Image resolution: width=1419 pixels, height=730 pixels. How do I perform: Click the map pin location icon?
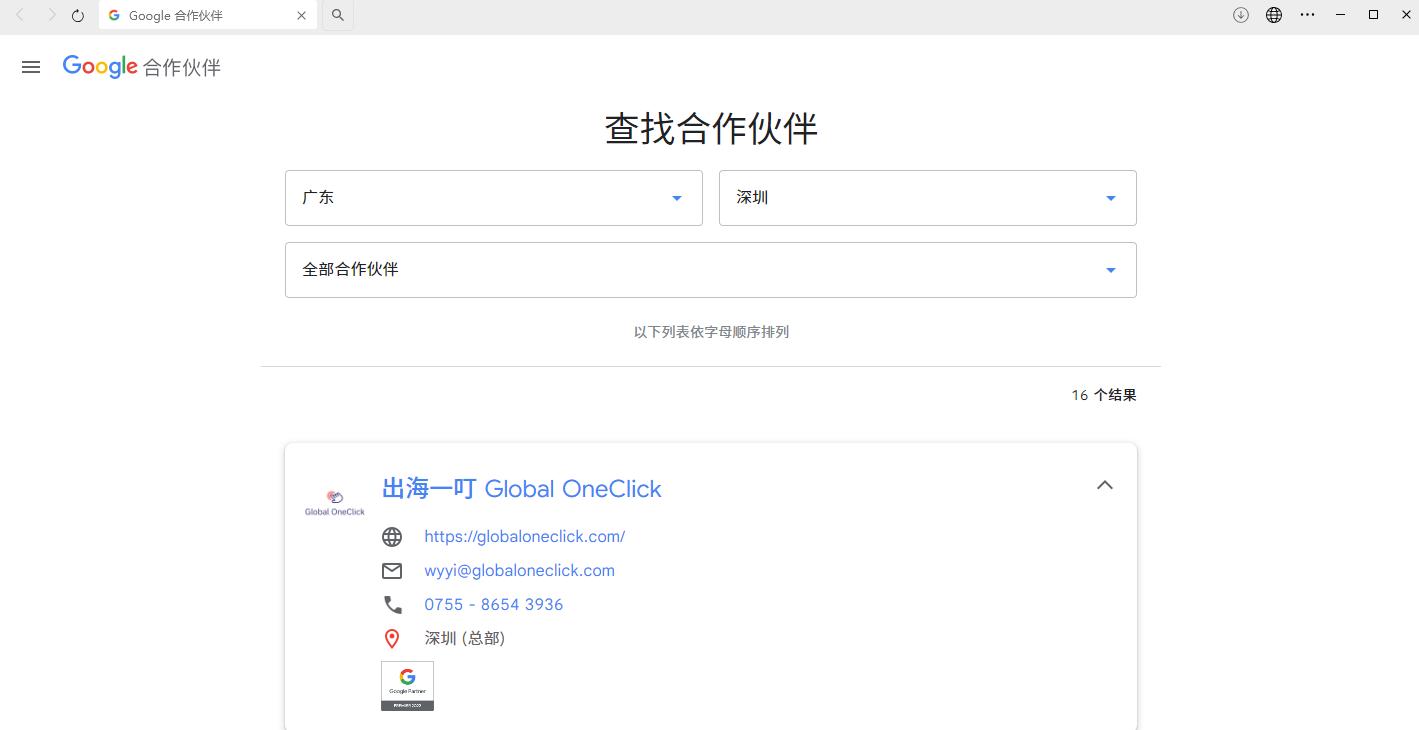point(392,639)
